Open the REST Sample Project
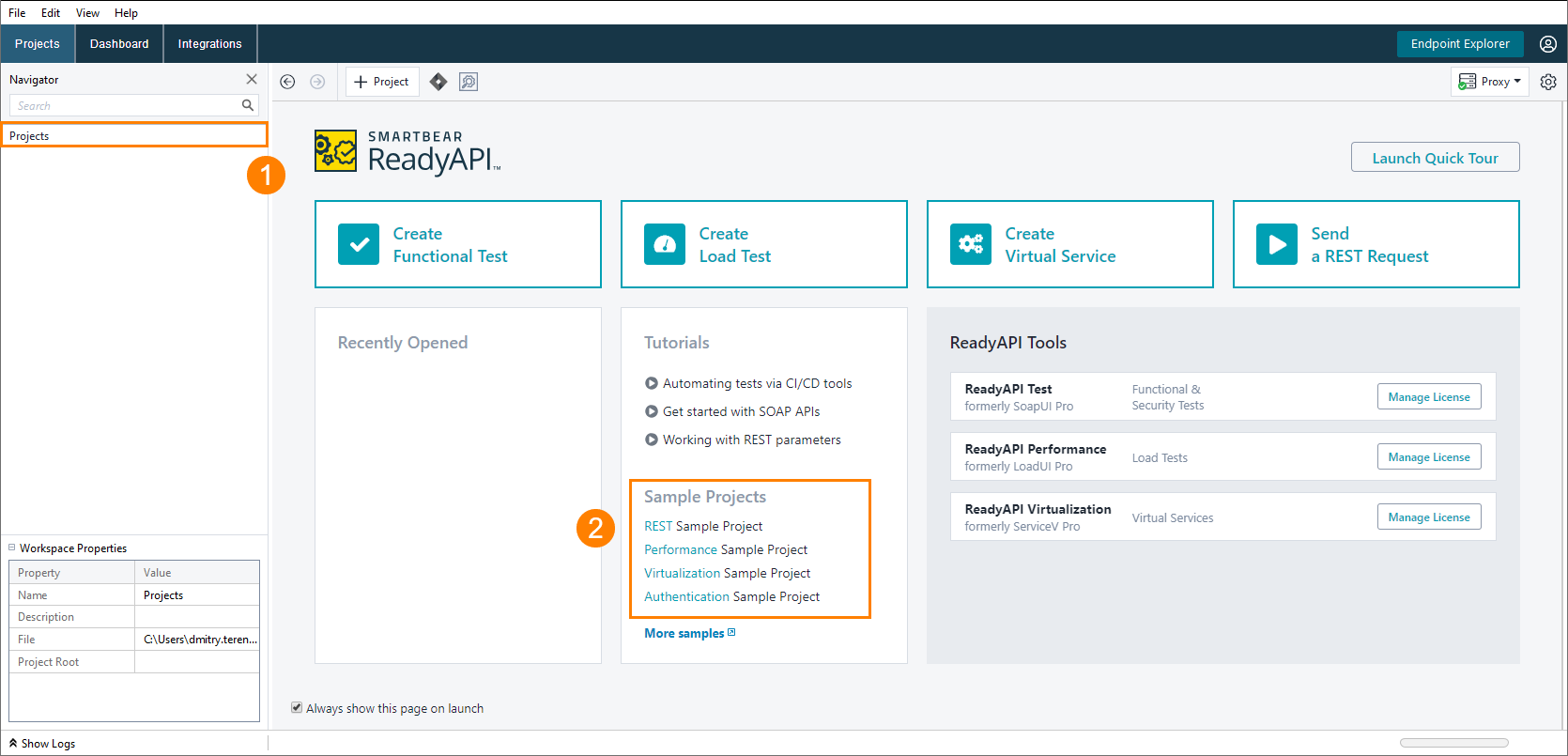This screenshot has width=1568, height=756. 703,526
